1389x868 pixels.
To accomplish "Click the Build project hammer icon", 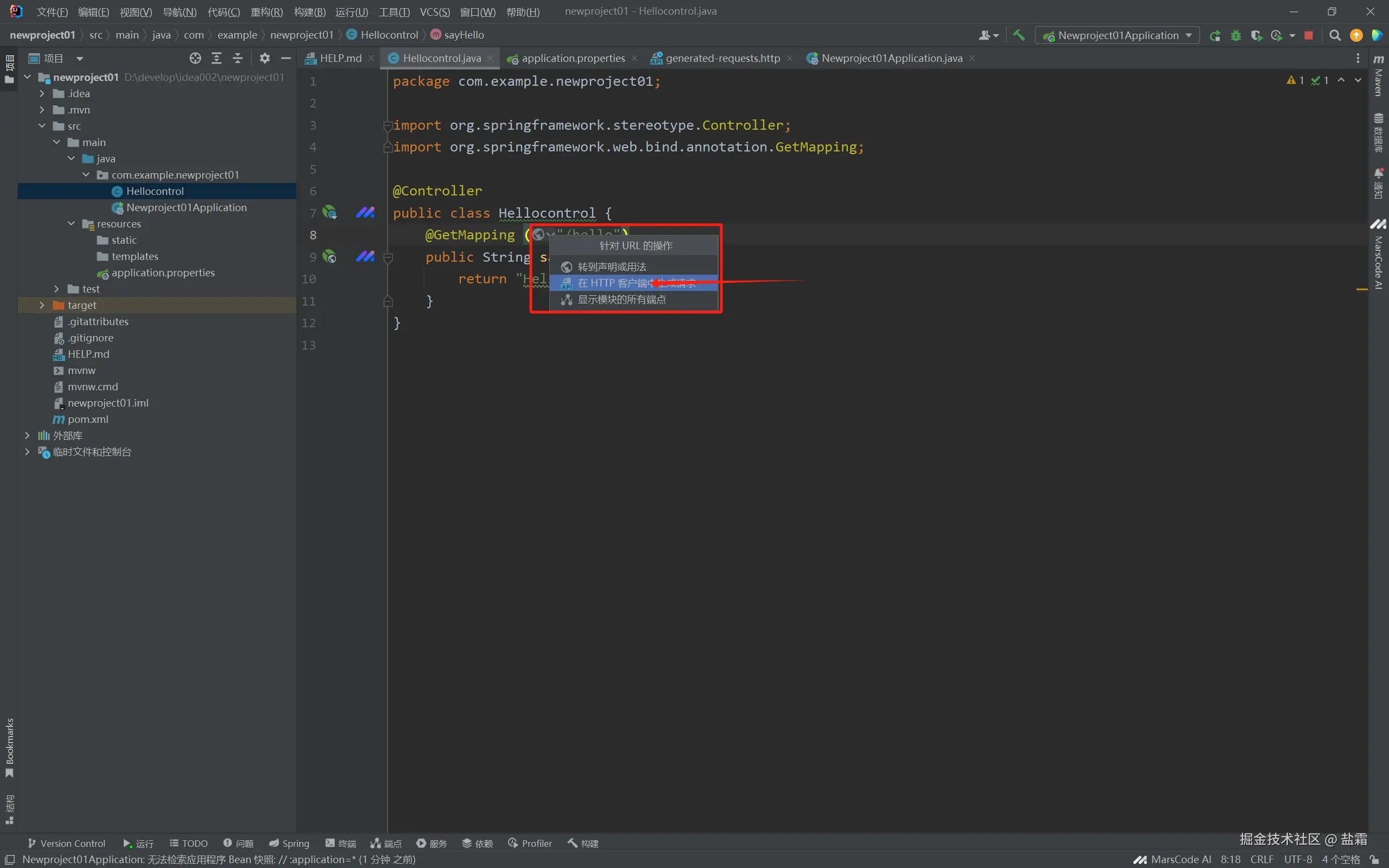I will click(1019, 35).
